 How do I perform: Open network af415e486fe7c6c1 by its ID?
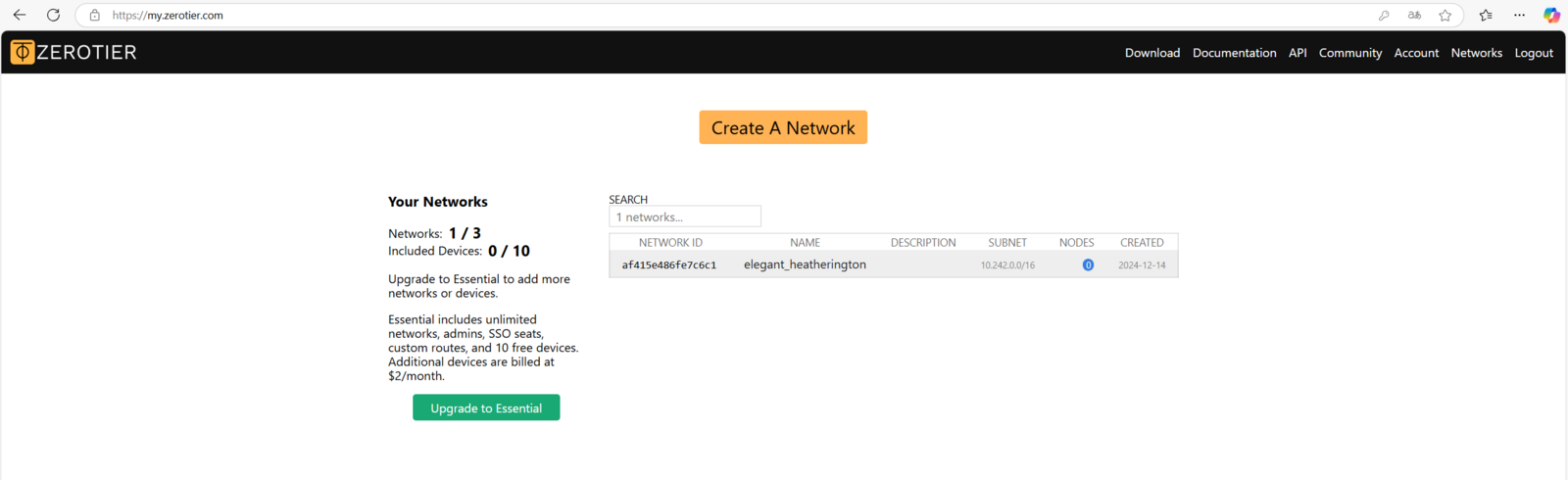[669, 264]
